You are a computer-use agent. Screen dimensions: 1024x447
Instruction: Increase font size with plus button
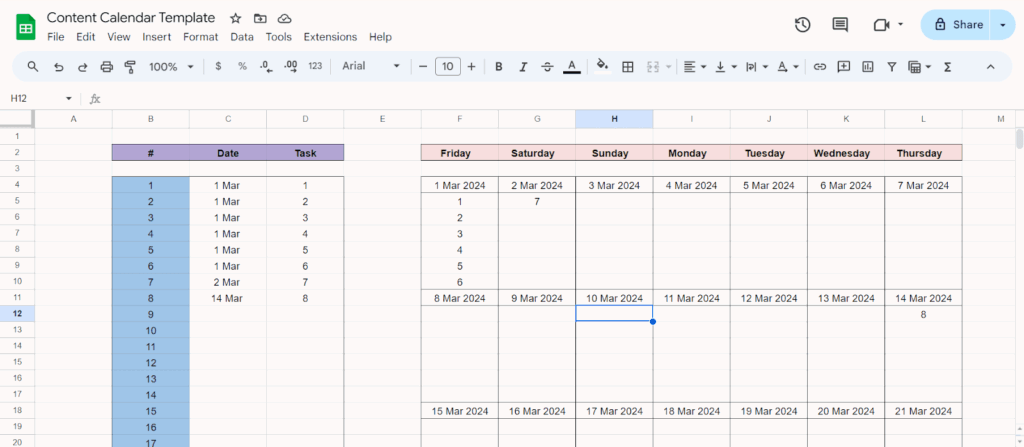[x=472, y=67]
